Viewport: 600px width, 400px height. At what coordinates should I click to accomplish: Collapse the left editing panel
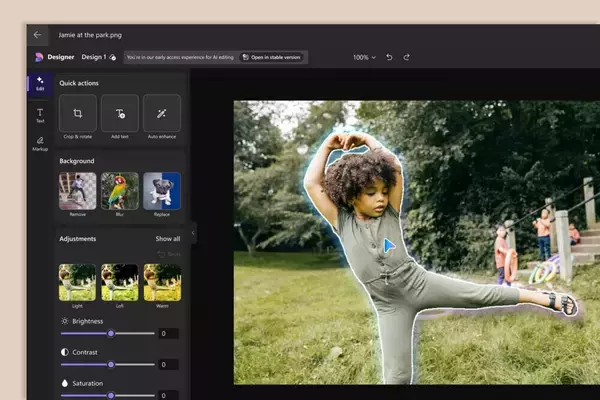click(x=193, y=232)
